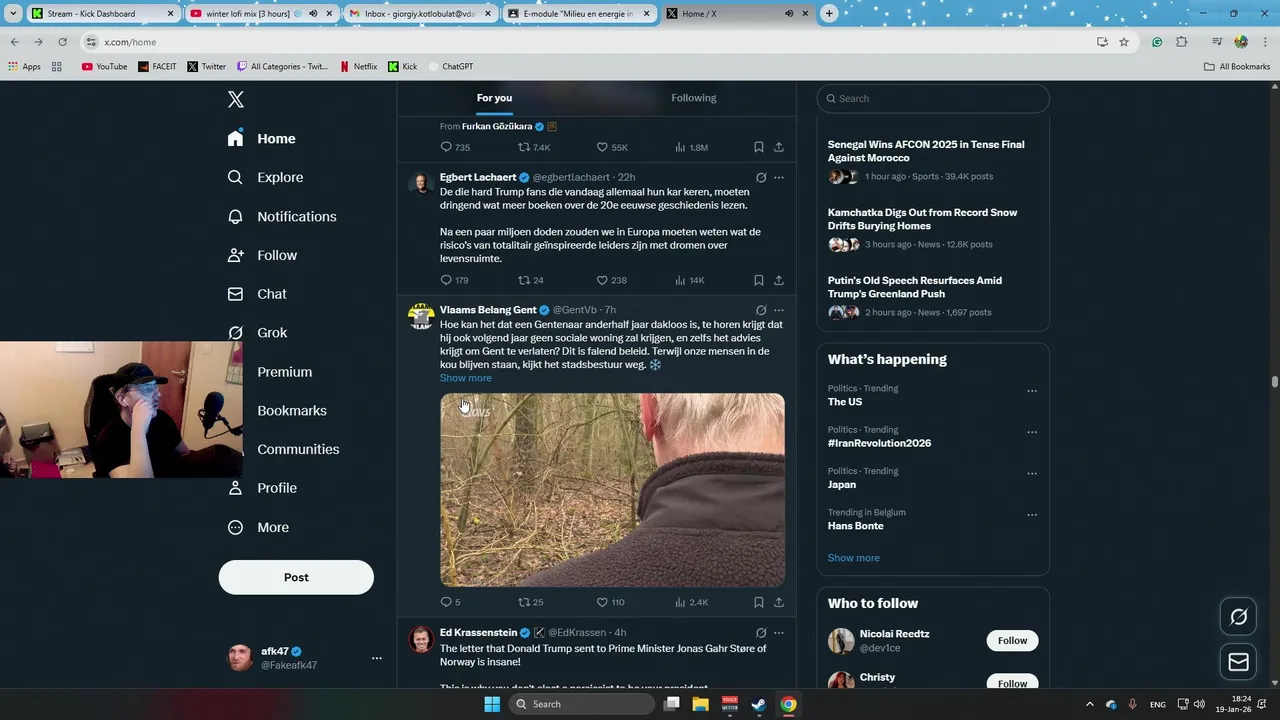The width and height of the screenshot is (1280, 720).
Task: Switch to E-module Milieu en energie tab
Action: click(x=578, y=13)
